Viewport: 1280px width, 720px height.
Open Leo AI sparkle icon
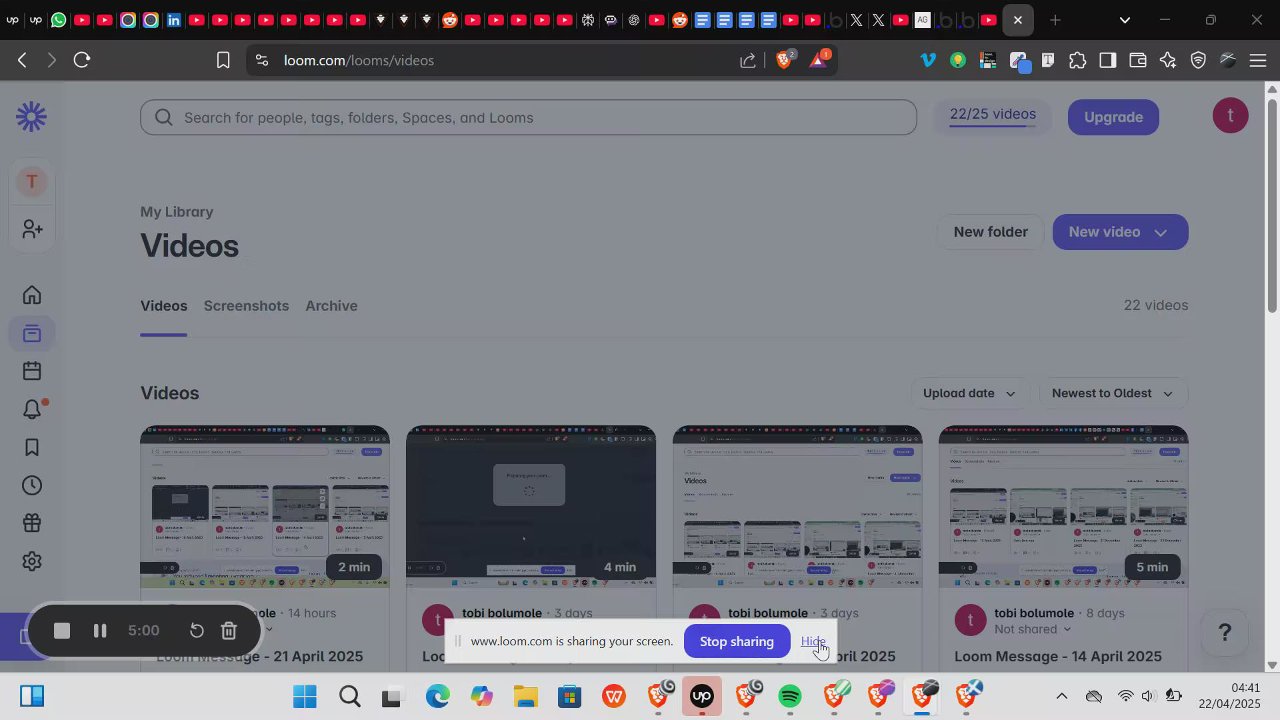click(1168, 60)
